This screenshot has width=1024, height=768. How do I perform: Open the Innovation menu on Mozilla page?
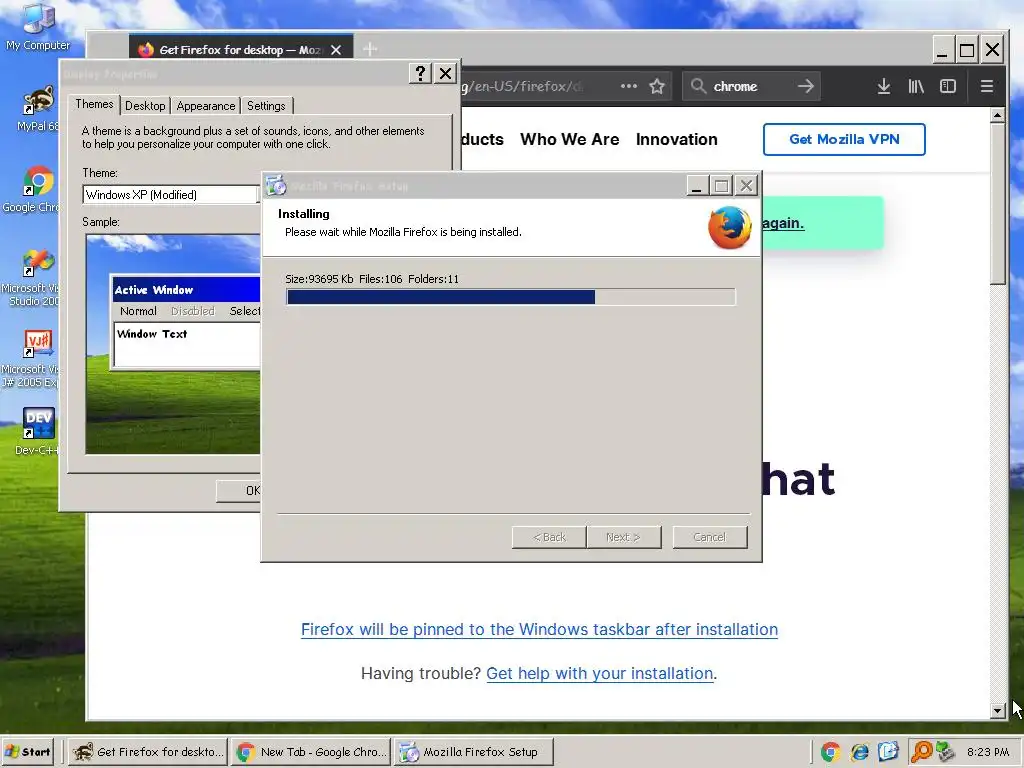pyautogui.click(x=677, y=139)
